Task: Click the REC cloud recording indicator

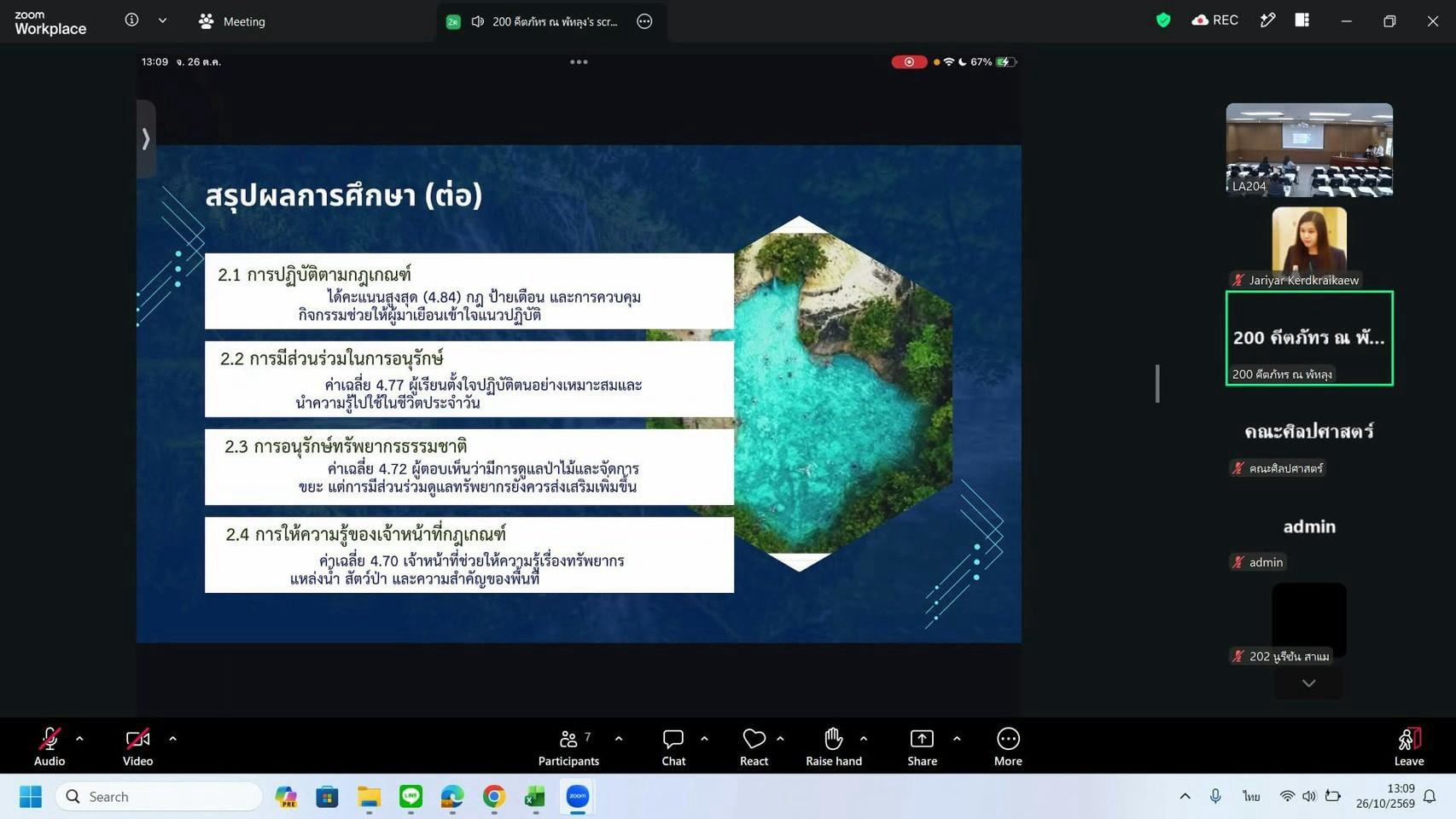Action: [1214, 20]
